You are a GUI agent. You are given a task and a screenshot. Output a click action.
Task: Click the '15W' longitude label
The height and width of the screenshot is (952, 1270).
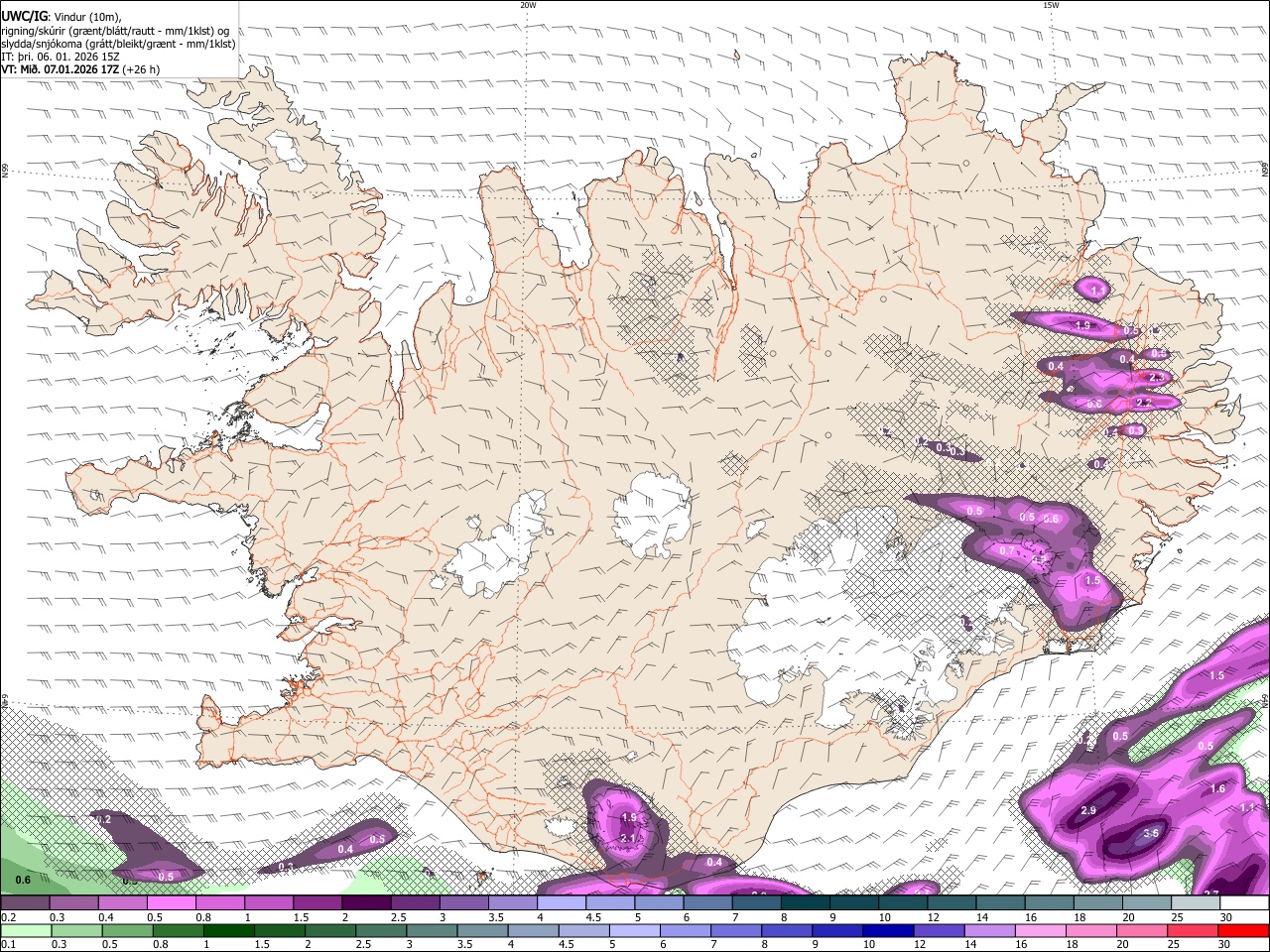(x=1051, y=5)
